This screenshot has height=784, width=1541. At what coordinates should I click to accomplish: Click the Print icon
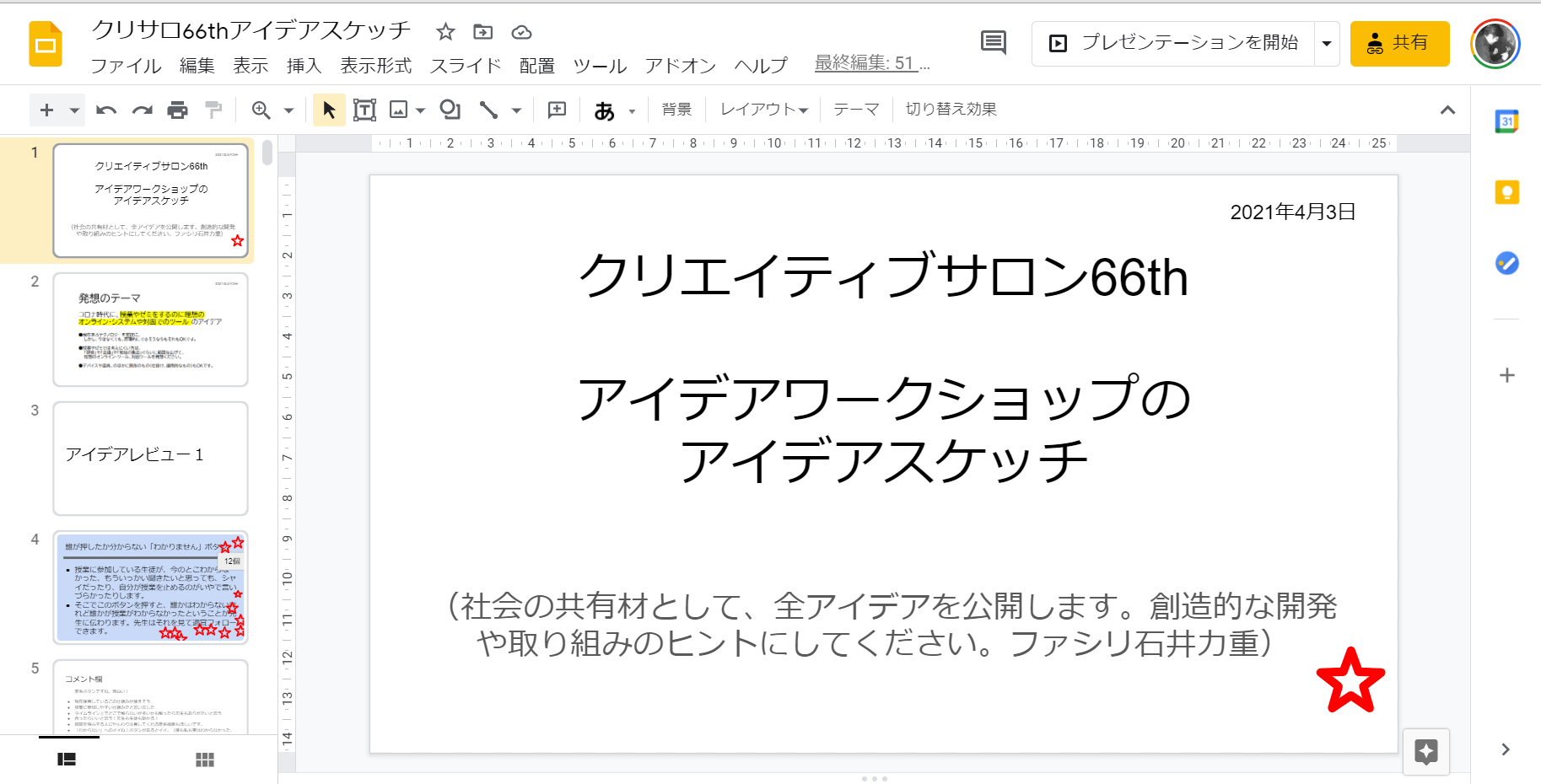tap(177, 110)
